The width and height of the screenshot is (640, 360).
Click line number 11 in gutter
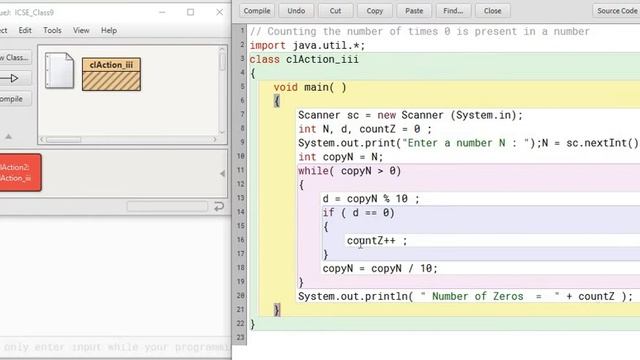click(x=241, y=170)
